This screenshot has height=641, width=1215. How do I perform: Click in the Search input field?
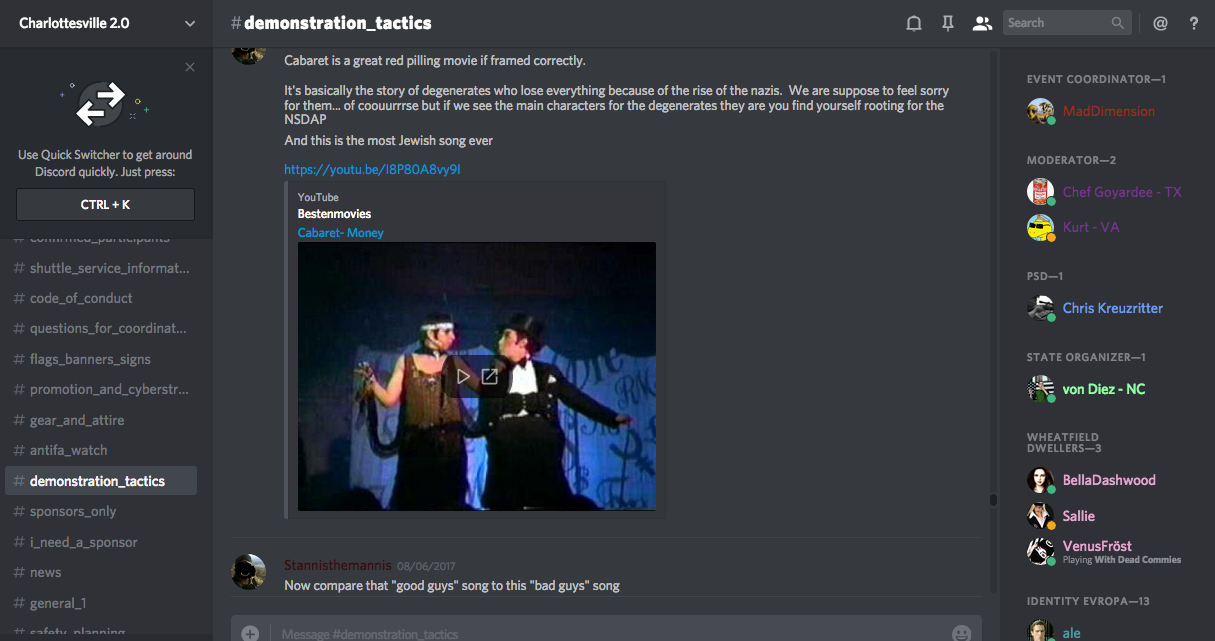point(1057,23)
